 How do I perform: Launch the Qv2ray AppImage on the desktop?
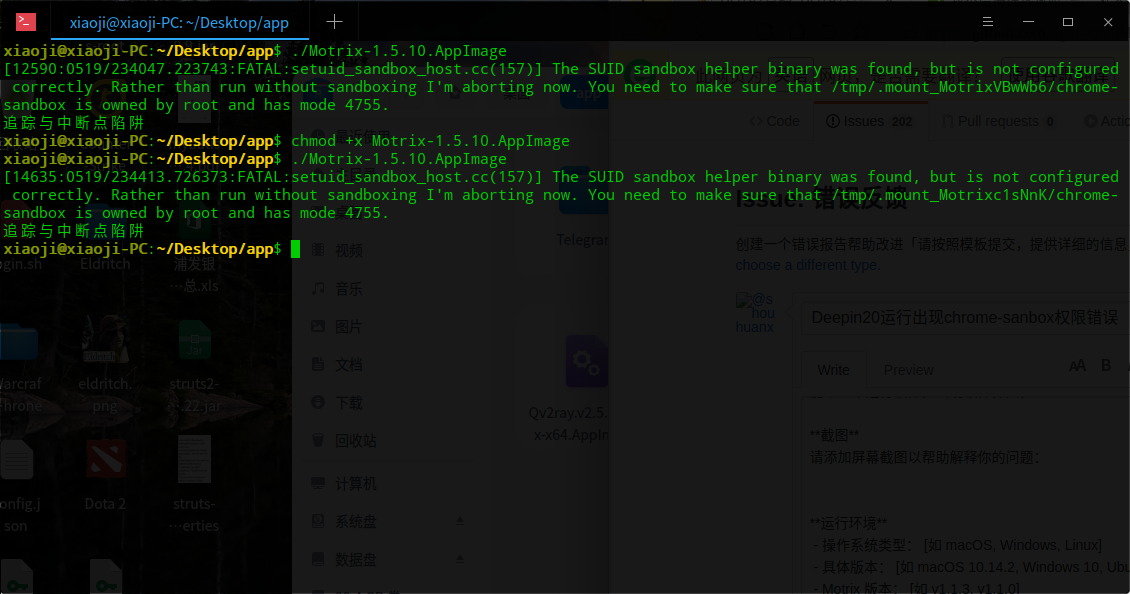tap(586, 362)
